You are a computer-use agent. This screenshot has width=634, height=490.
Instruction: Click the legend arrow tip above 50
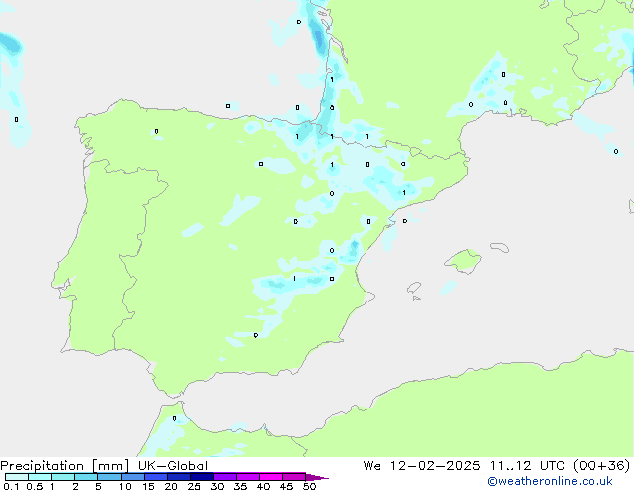[x=317, y=477]
